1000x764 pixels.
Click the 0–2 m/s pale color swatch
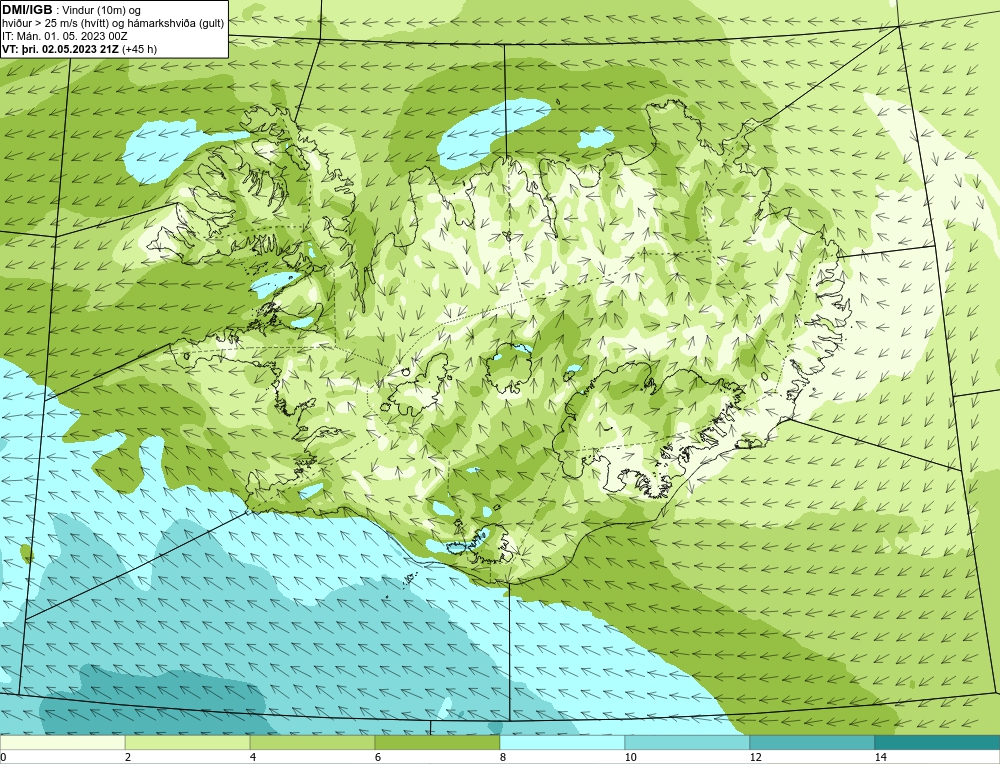click(x=62, y=742)
